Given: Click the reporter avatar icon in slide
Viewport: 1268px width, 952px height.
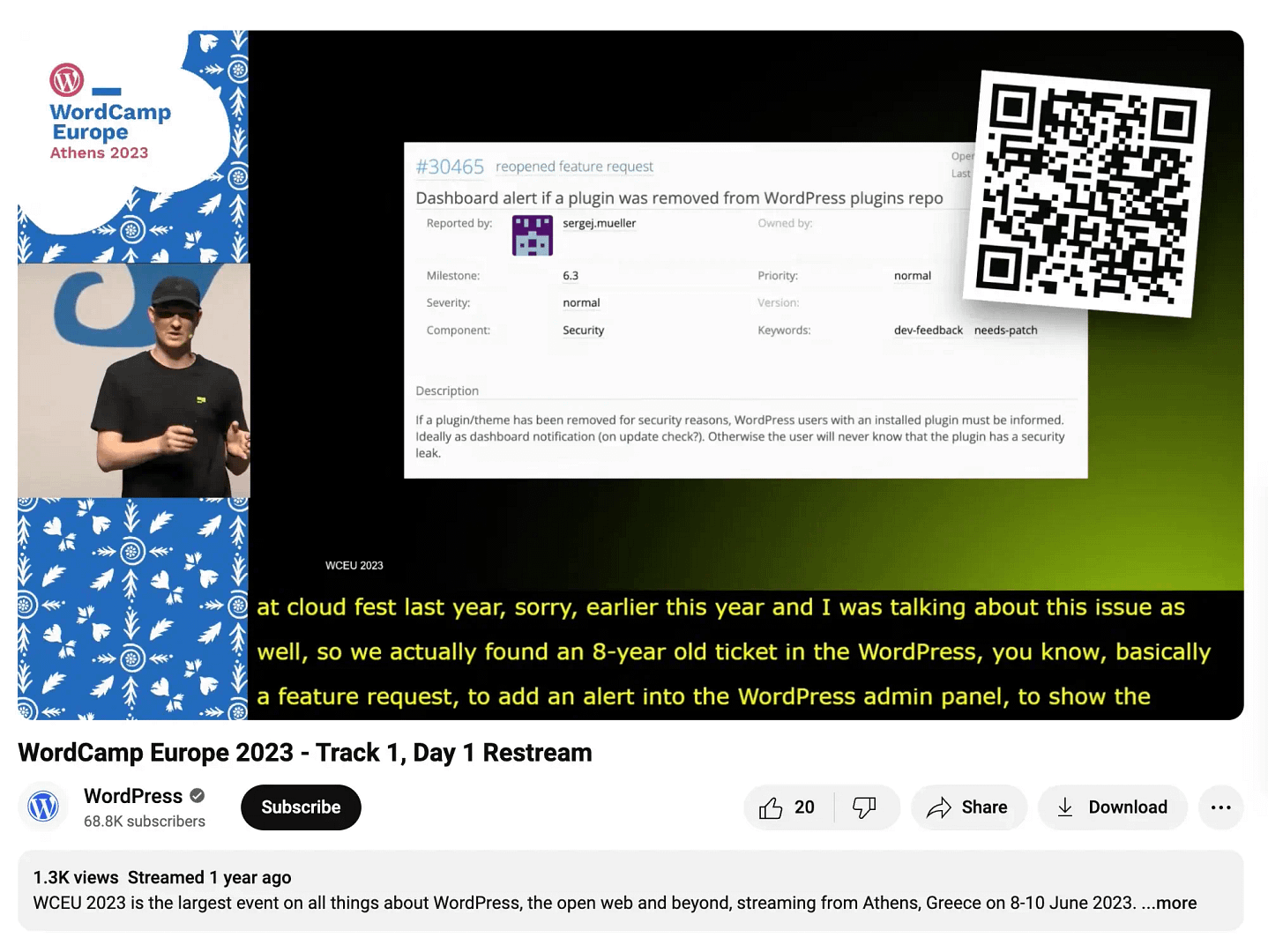Looking at the screenshot, I should click(x=533, y=235).
